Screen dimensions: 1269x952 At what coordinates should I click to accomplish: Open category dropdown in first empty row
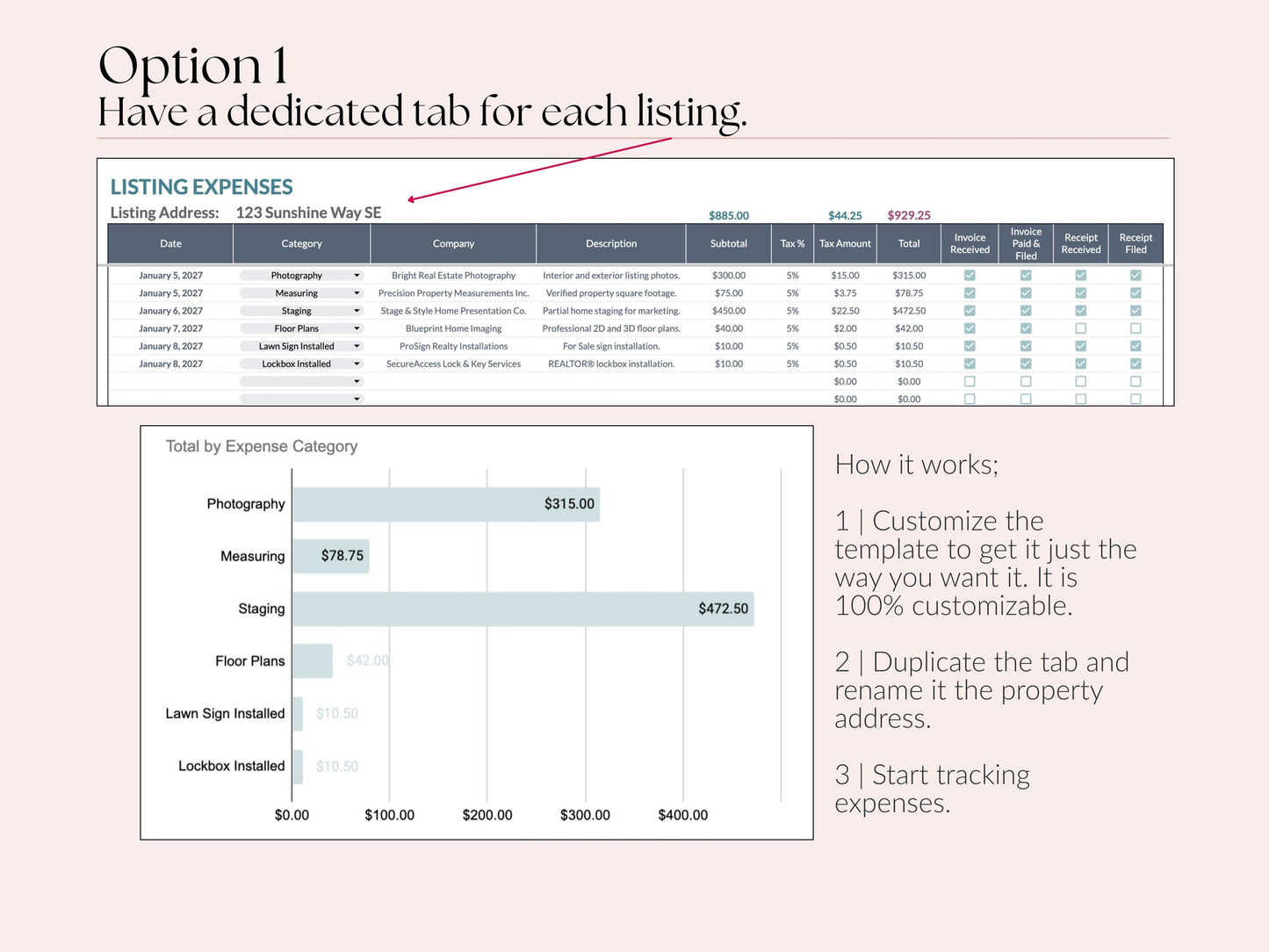point(301,381)
